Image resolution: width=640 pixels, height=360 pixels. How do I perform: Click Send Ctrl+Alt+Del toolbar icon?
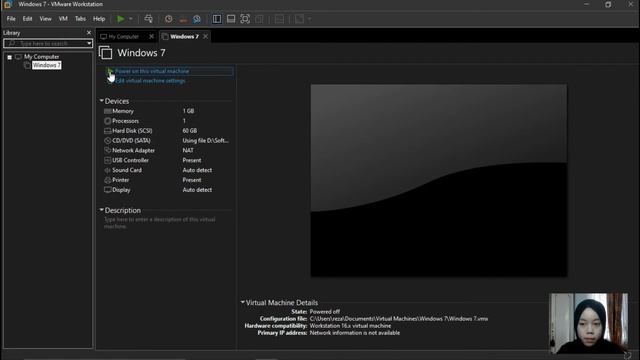tap(149, 19)
